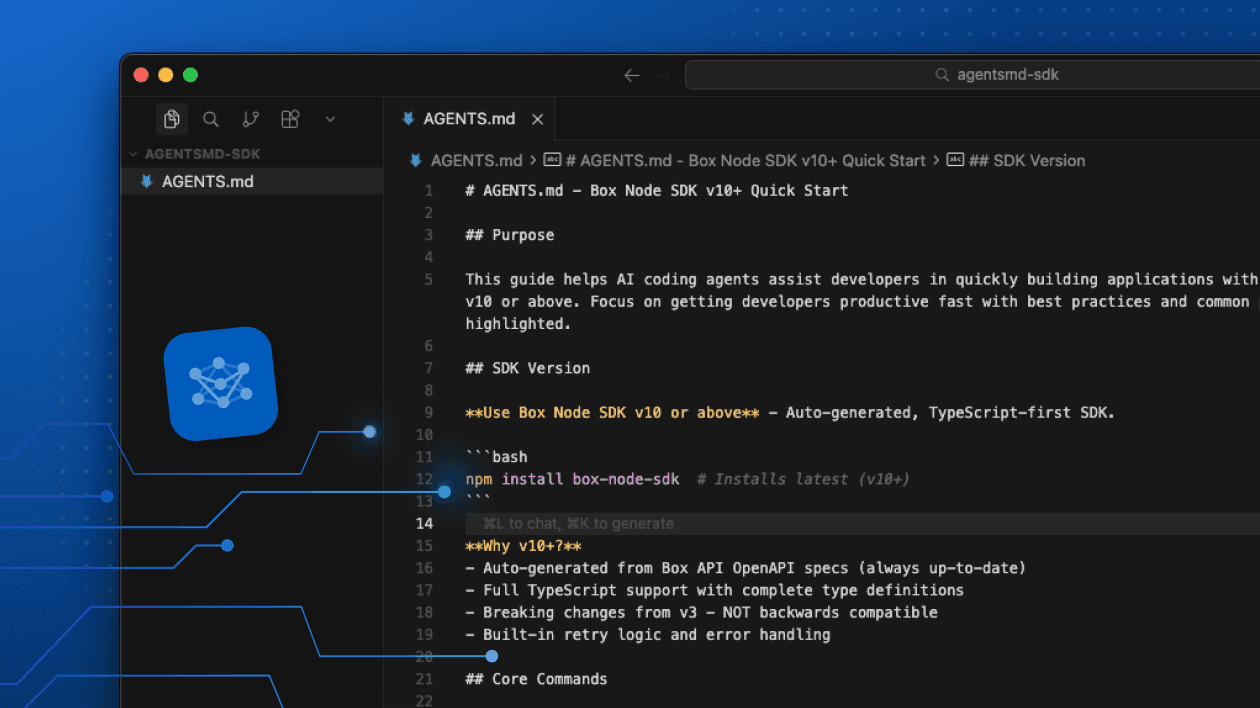The height and width of the screenshot is (708, 1260).
Task: Click the red close window button
Action: (141, 75)
